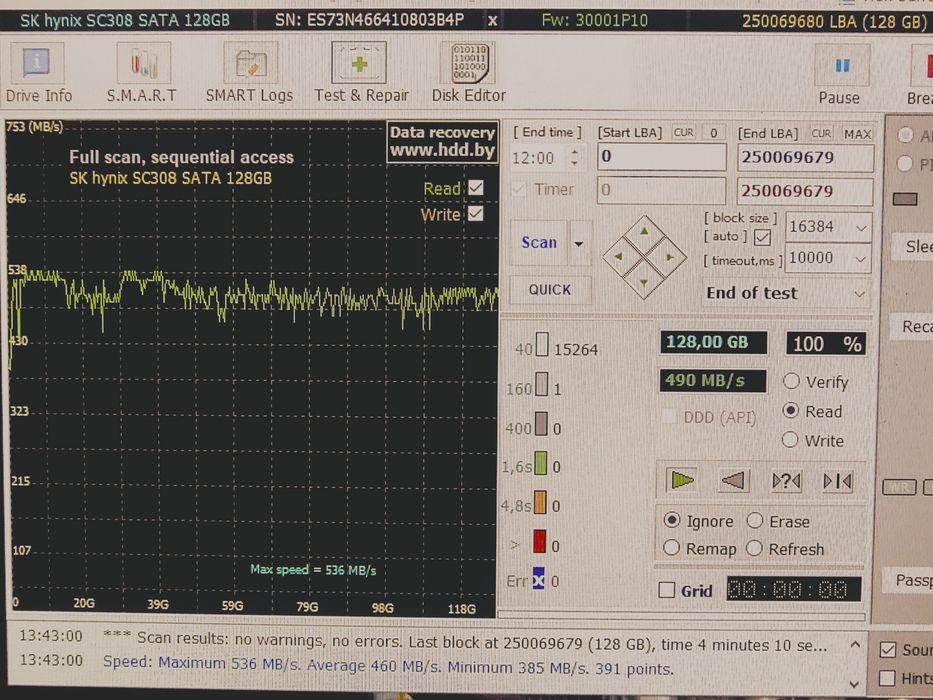The image size is (933, 700).
Task: Click the Speed Maximum 536 MB/s log line
Action: click(x=388, y=665)
